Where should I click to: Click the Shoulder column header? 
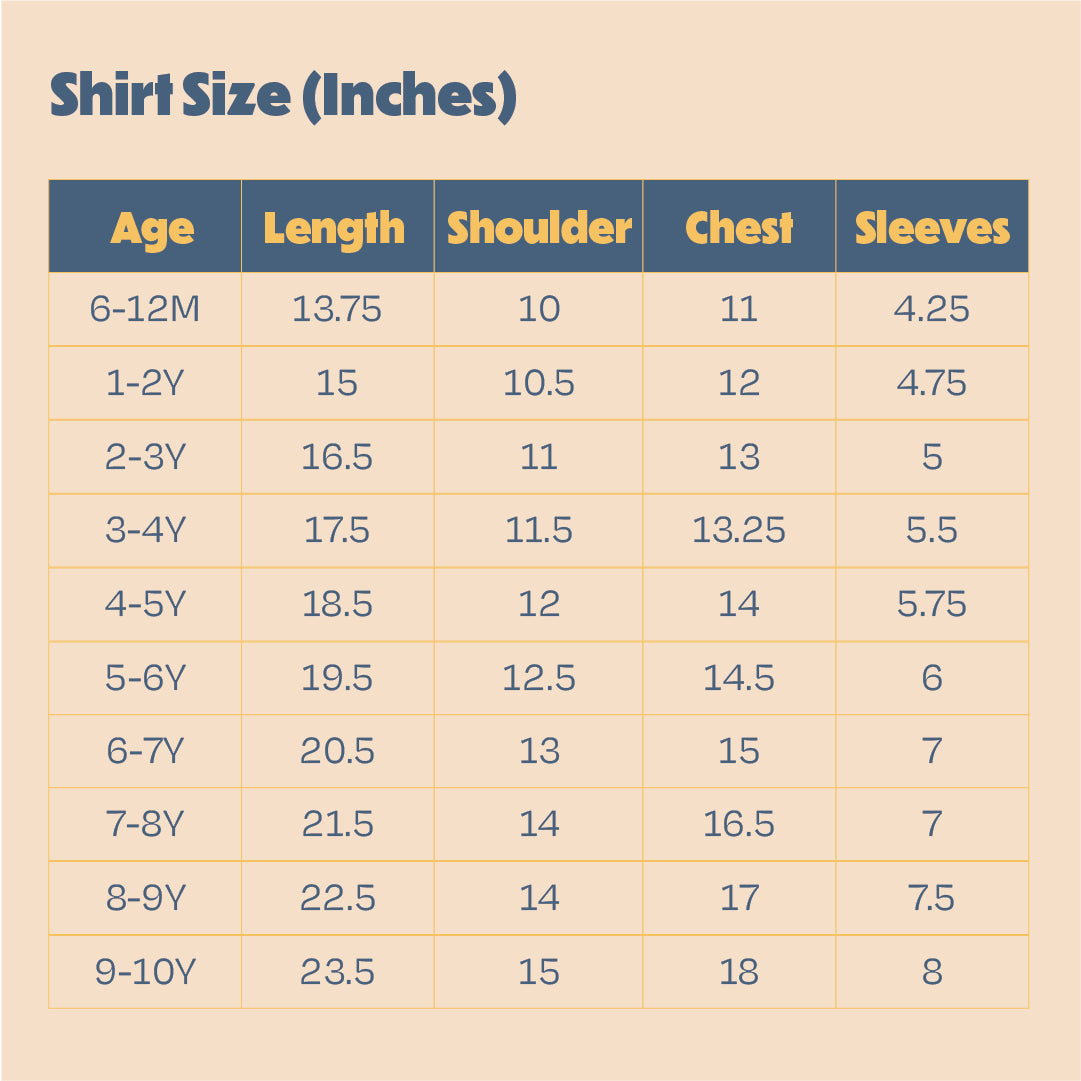539,228
